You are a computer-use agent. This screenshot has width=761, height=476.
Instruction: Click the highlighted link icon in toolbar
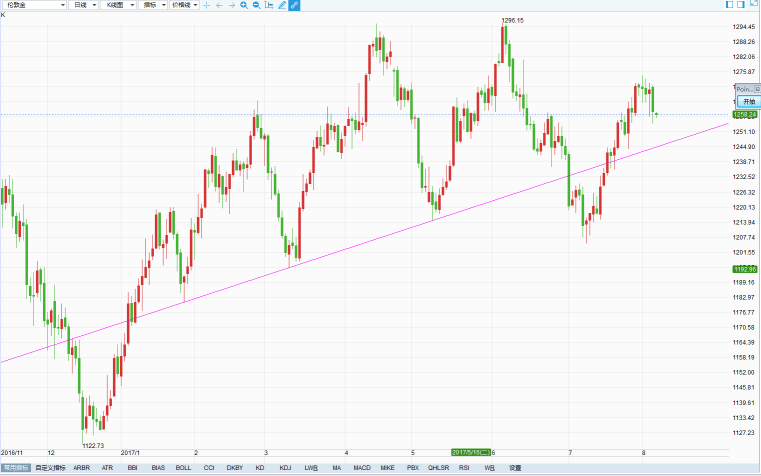[294, 5]
